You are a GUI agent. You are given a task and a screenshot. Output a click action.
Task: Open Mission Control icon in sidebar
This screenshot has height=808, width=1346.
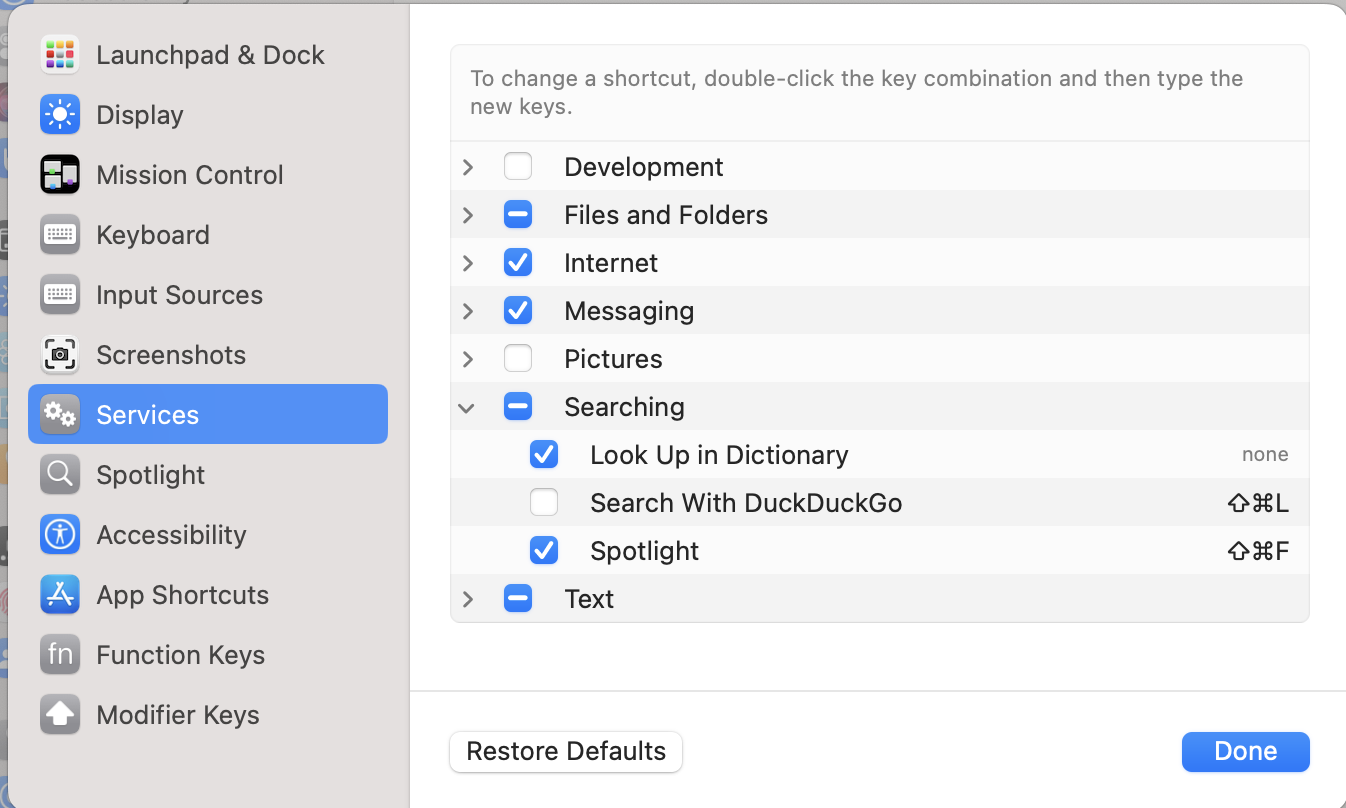60,175
